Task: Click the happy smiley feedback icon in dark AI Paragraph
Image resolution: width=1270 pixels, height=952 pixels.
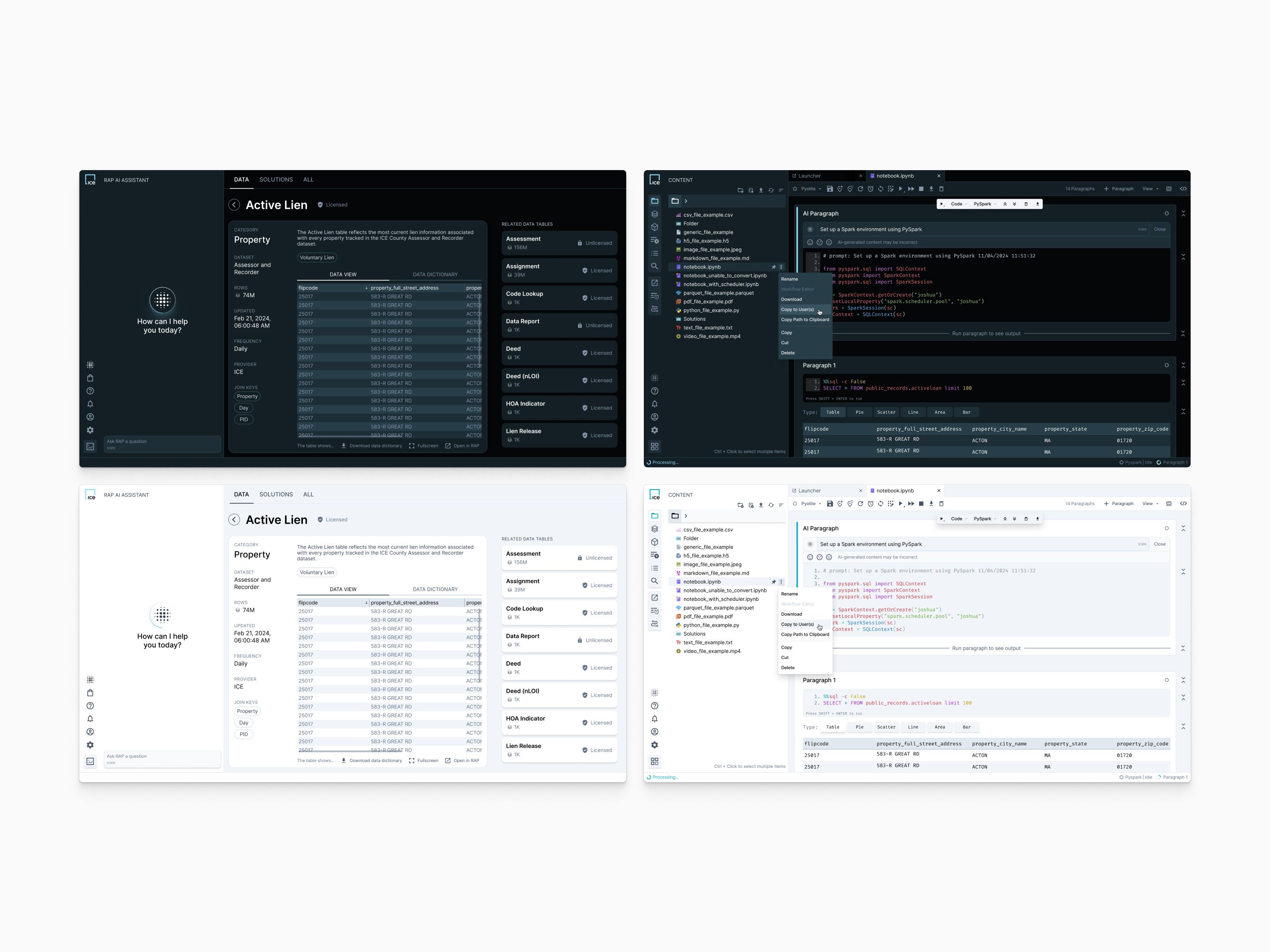Action: coord(810,242)
